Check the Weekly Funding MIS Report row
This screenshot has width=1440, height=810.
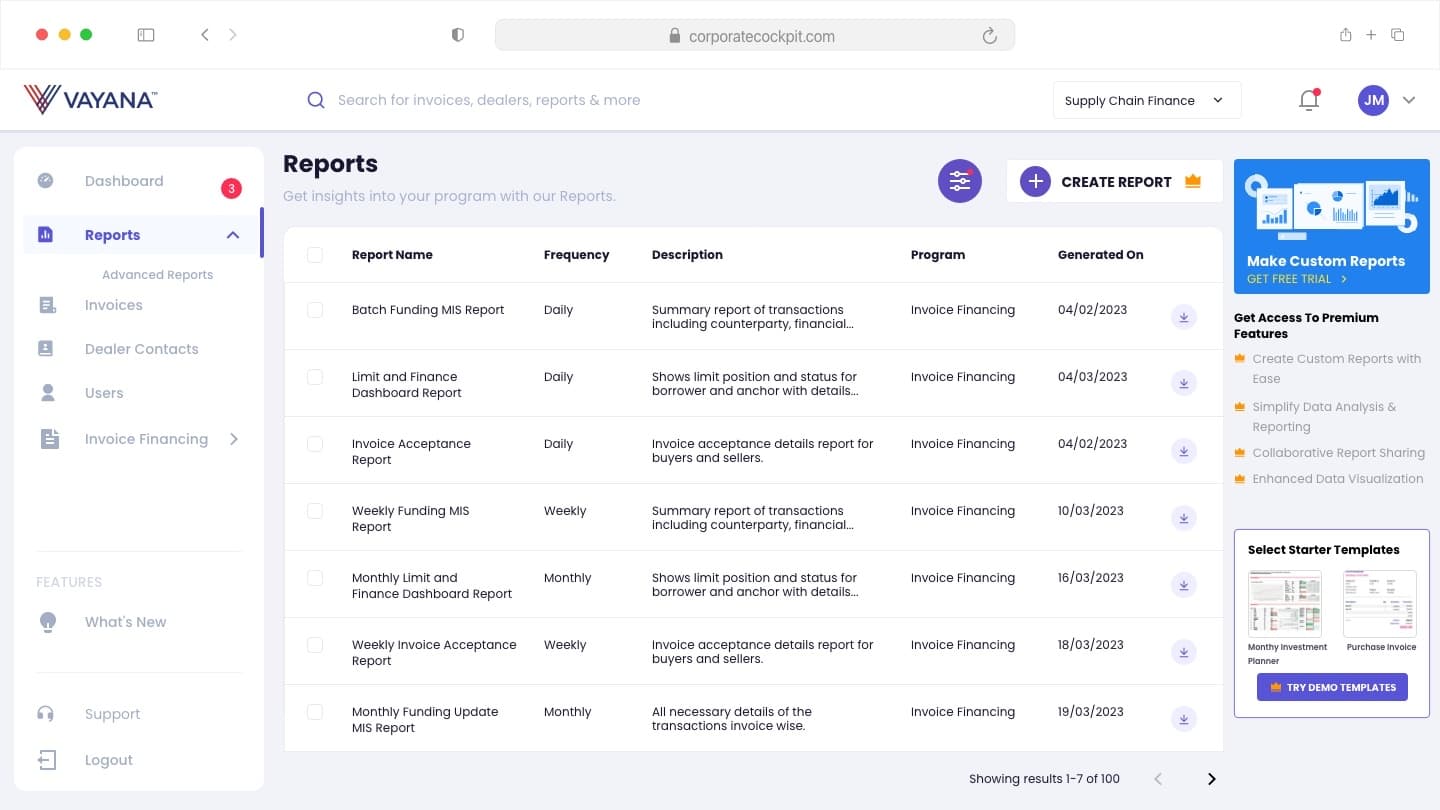[315, 511]
